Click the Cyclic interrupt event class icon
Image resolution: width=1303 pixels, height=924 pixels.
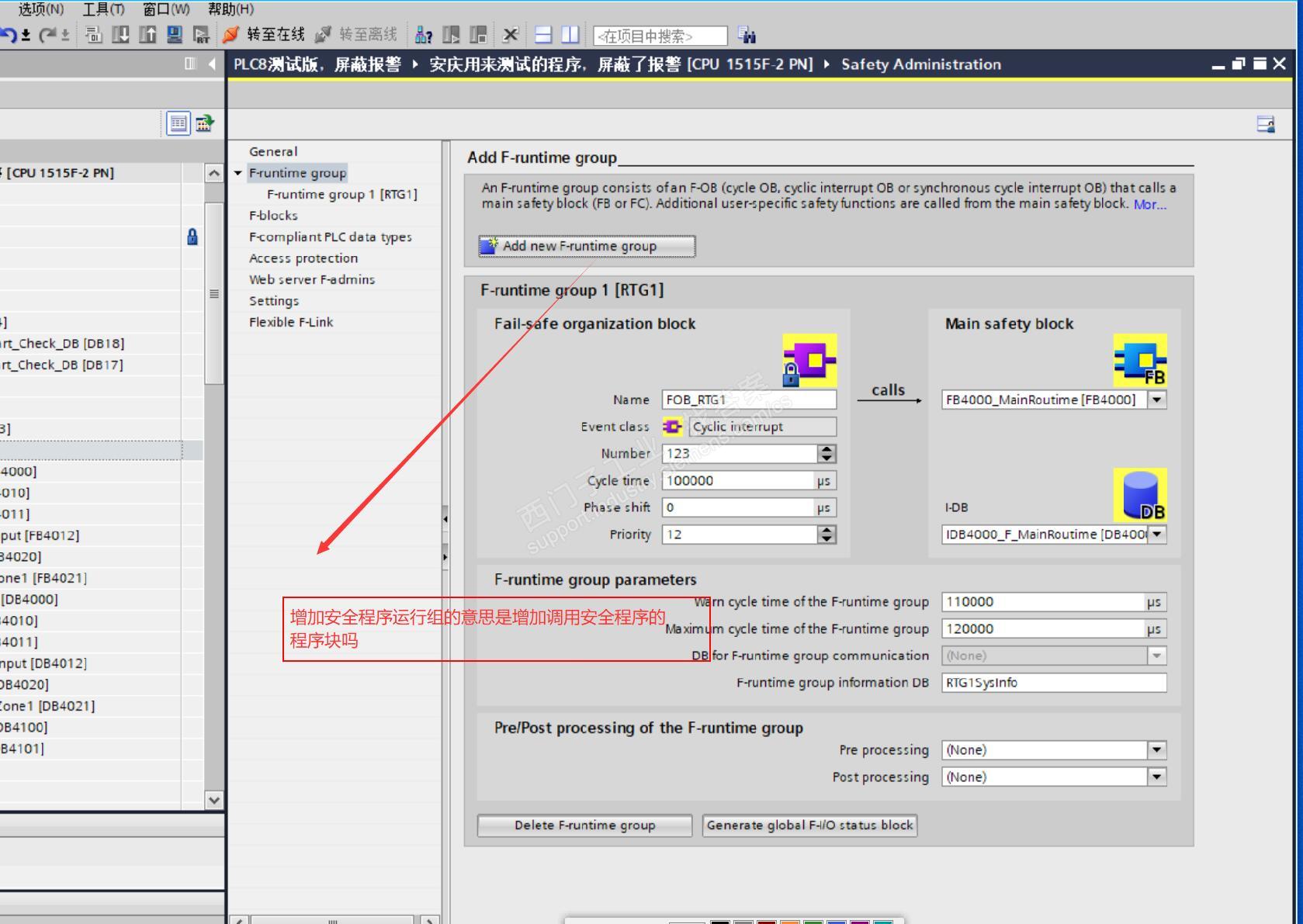(672, 427)
